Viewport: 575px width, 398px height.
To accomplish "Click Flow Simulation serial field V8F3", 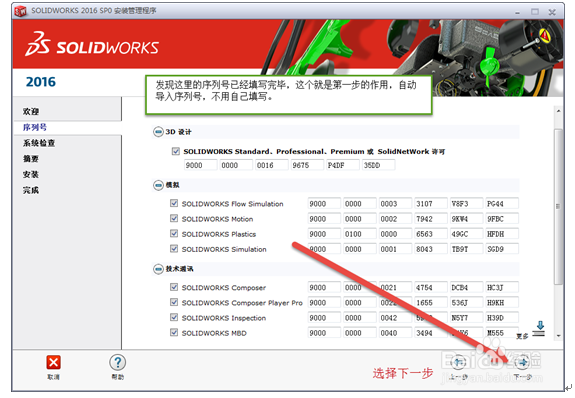I will pyautogui.click(x=466, y=204).
